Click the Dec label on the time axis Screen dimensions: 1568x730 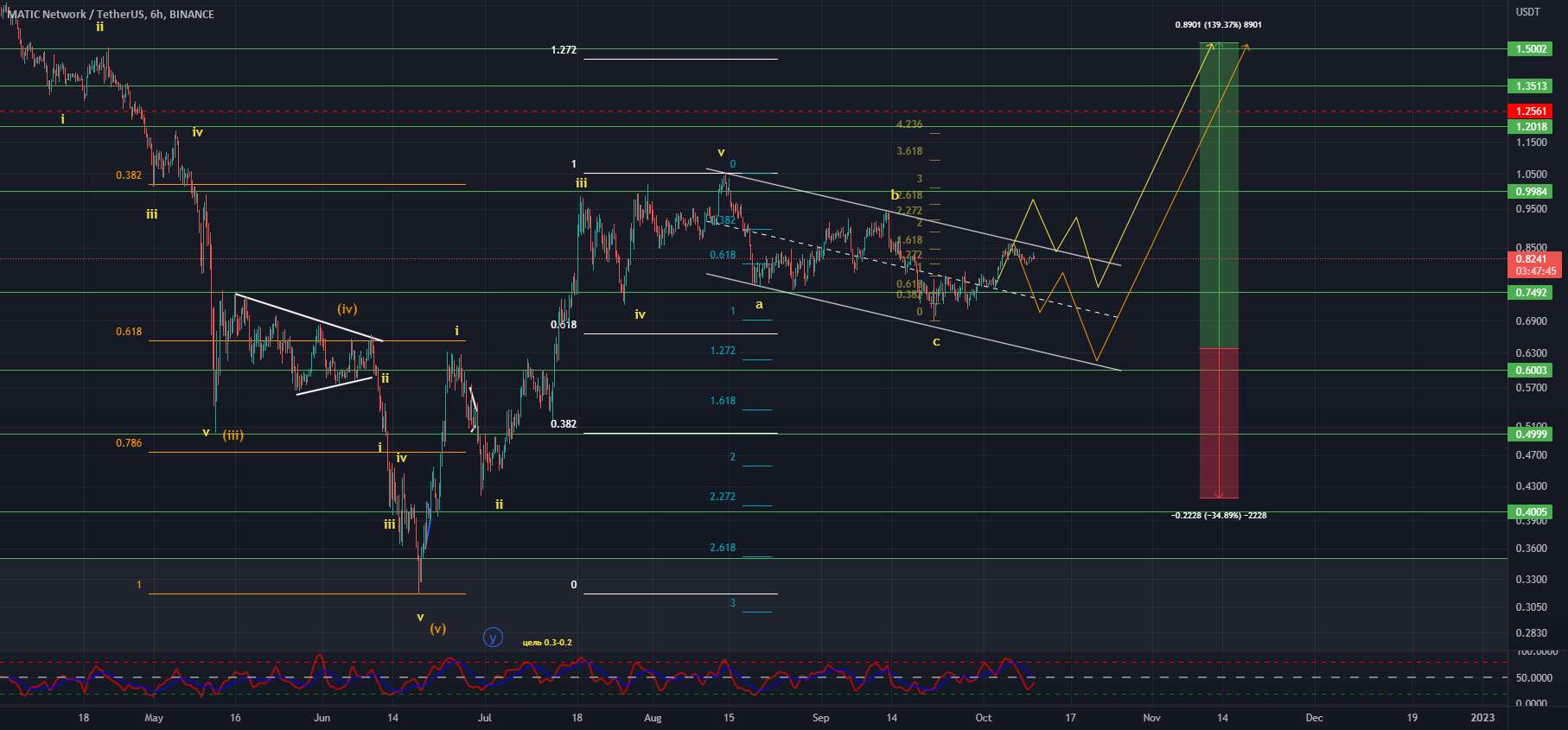pyautogui.click(x=1314, y=718)
